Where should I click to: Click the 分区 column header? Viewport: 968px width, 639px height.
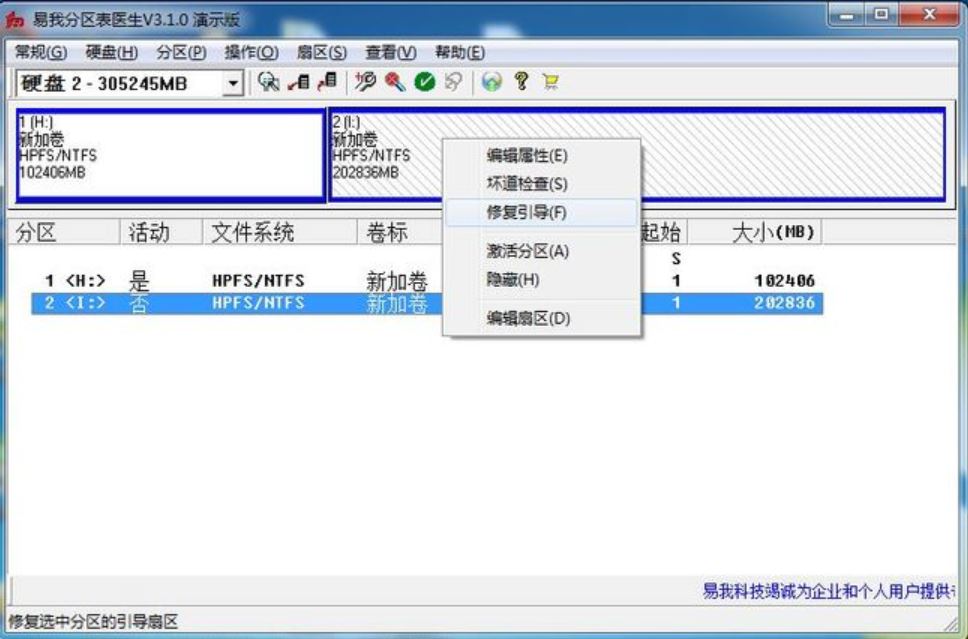pos(64,232)
